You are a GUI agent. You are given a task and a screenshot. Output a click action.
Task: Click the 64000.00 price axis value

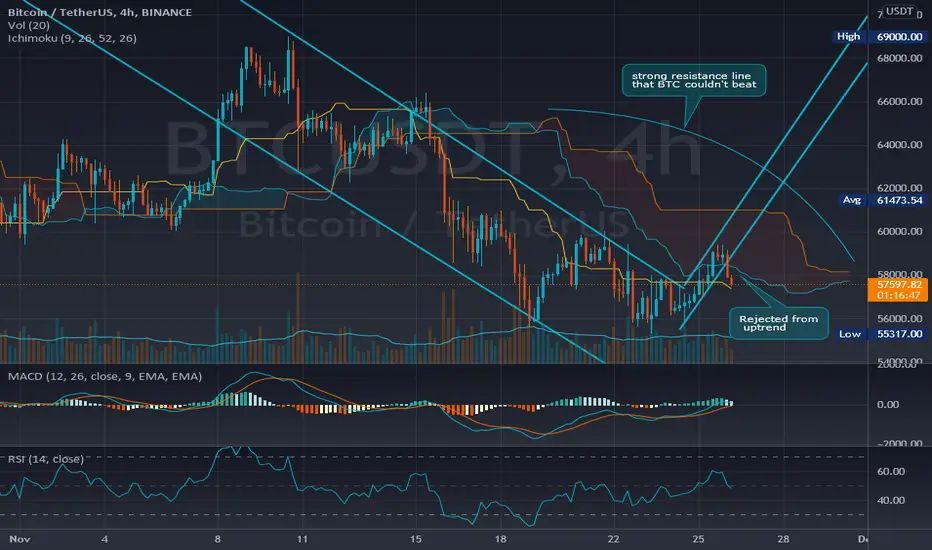pyautogui.click(x=899, y=145)
